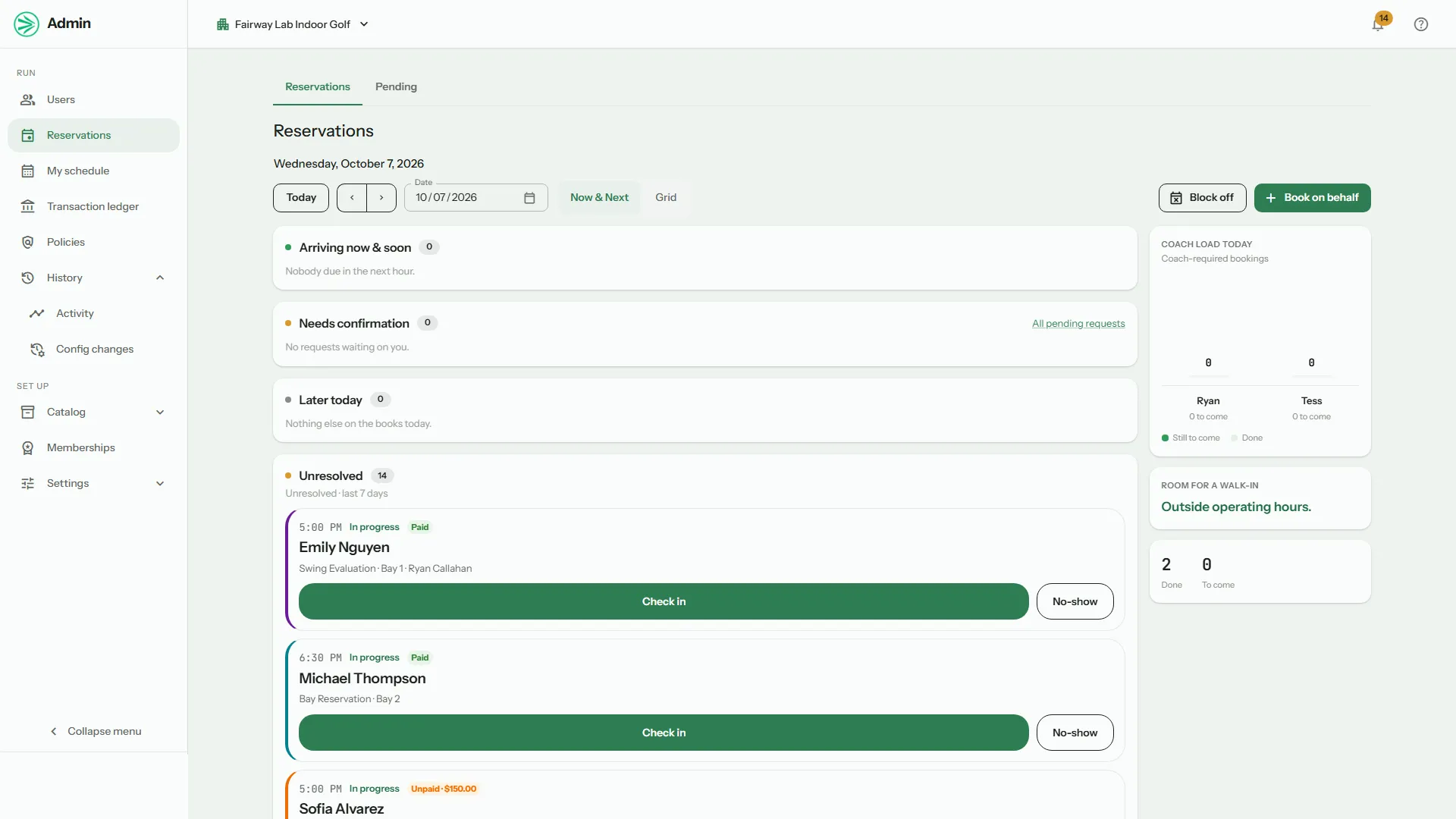Screen dimensions: 1456x819
Task: Select the Michael Thompson name text
Action: coord(362,679)
